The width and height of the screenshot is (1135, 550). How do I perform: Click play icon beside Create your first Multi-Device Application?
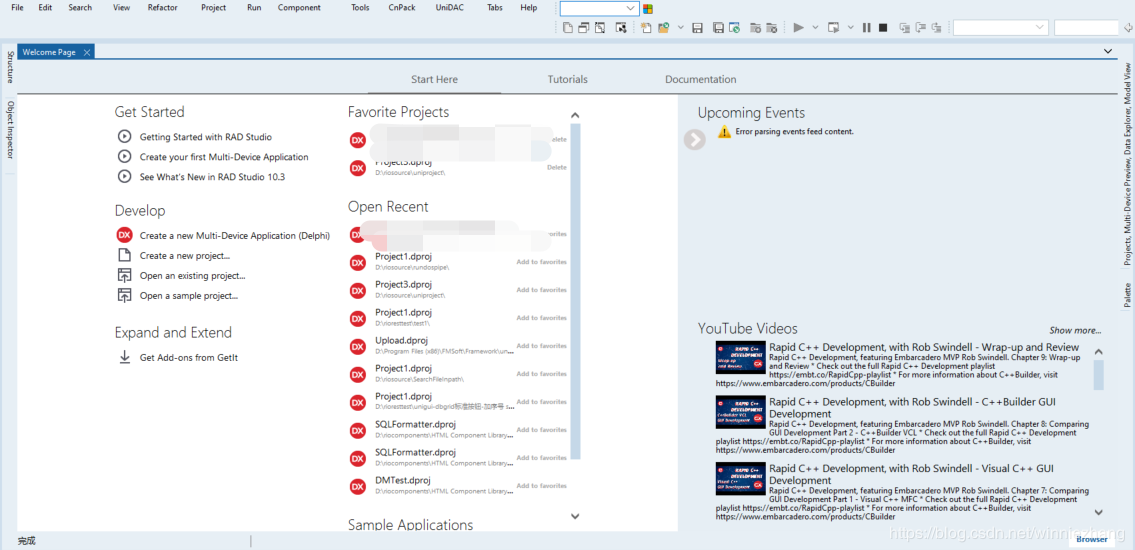click(125, 156)
